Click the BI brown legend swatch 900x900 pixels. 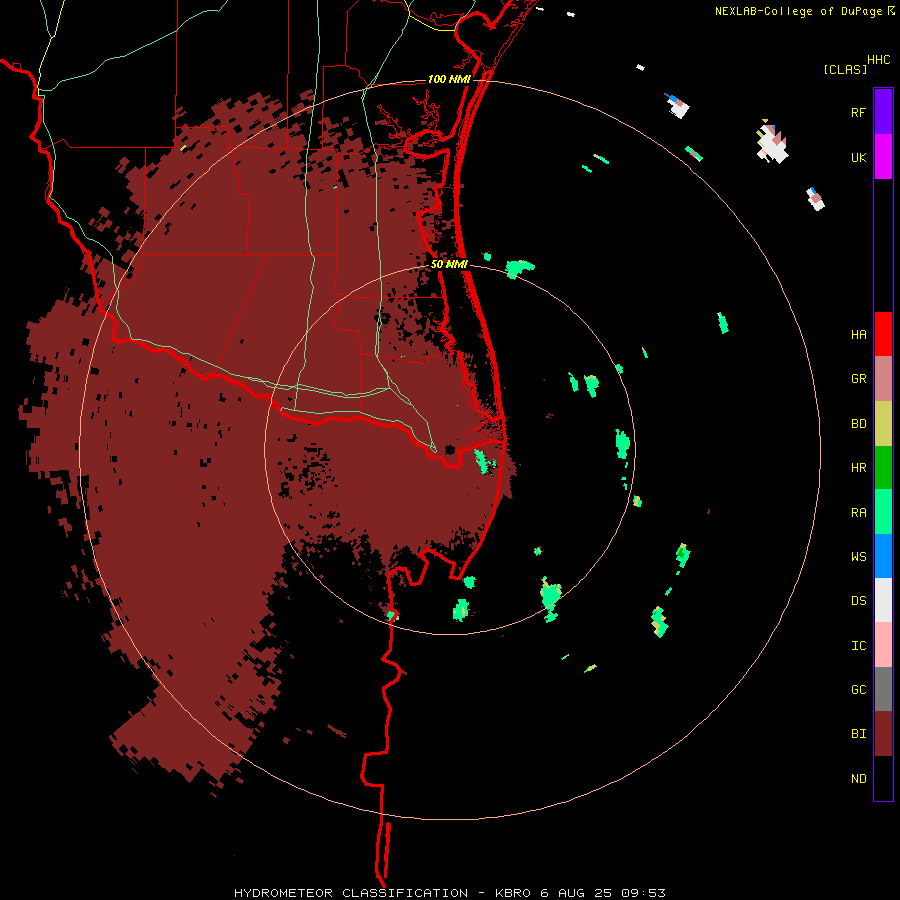pos(883,734)
